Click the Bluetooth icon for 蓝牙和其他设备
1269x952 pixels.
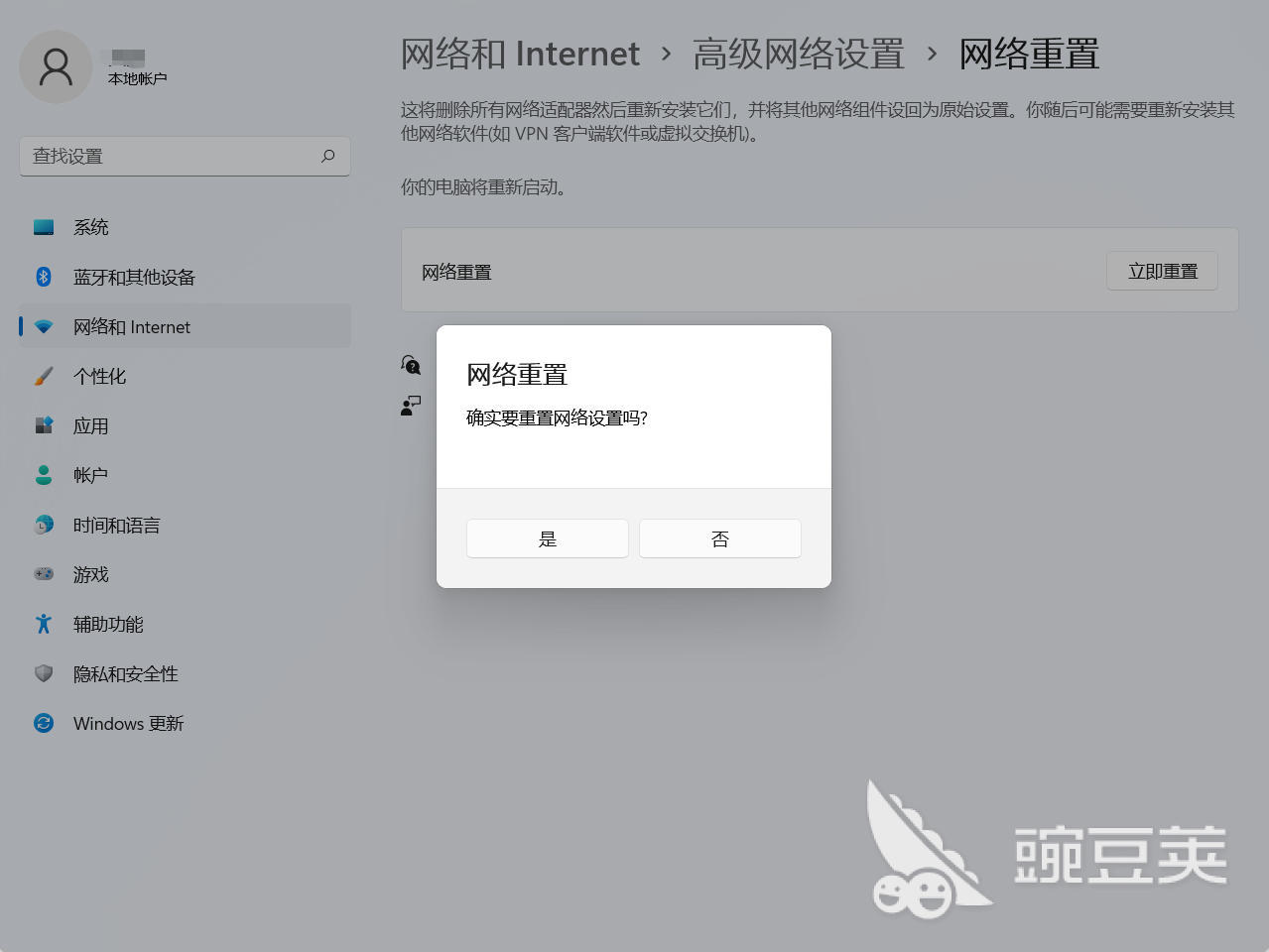(x=44, y=277)
